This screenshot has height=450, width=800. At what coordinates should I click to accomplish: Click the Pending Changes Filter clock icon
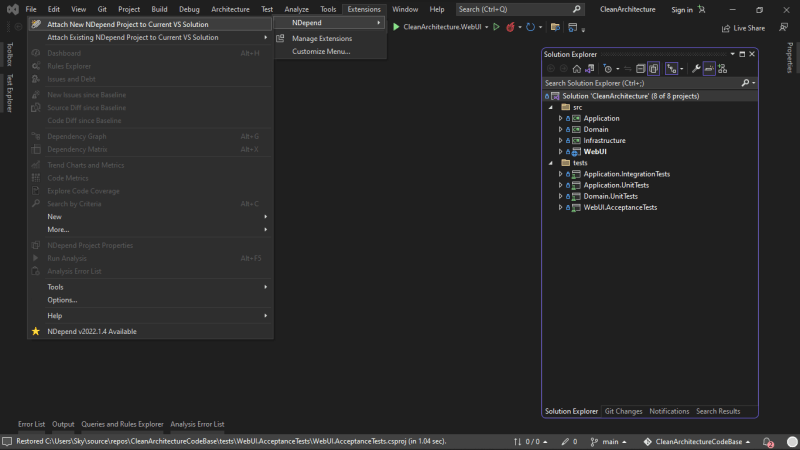pos(607,69)
